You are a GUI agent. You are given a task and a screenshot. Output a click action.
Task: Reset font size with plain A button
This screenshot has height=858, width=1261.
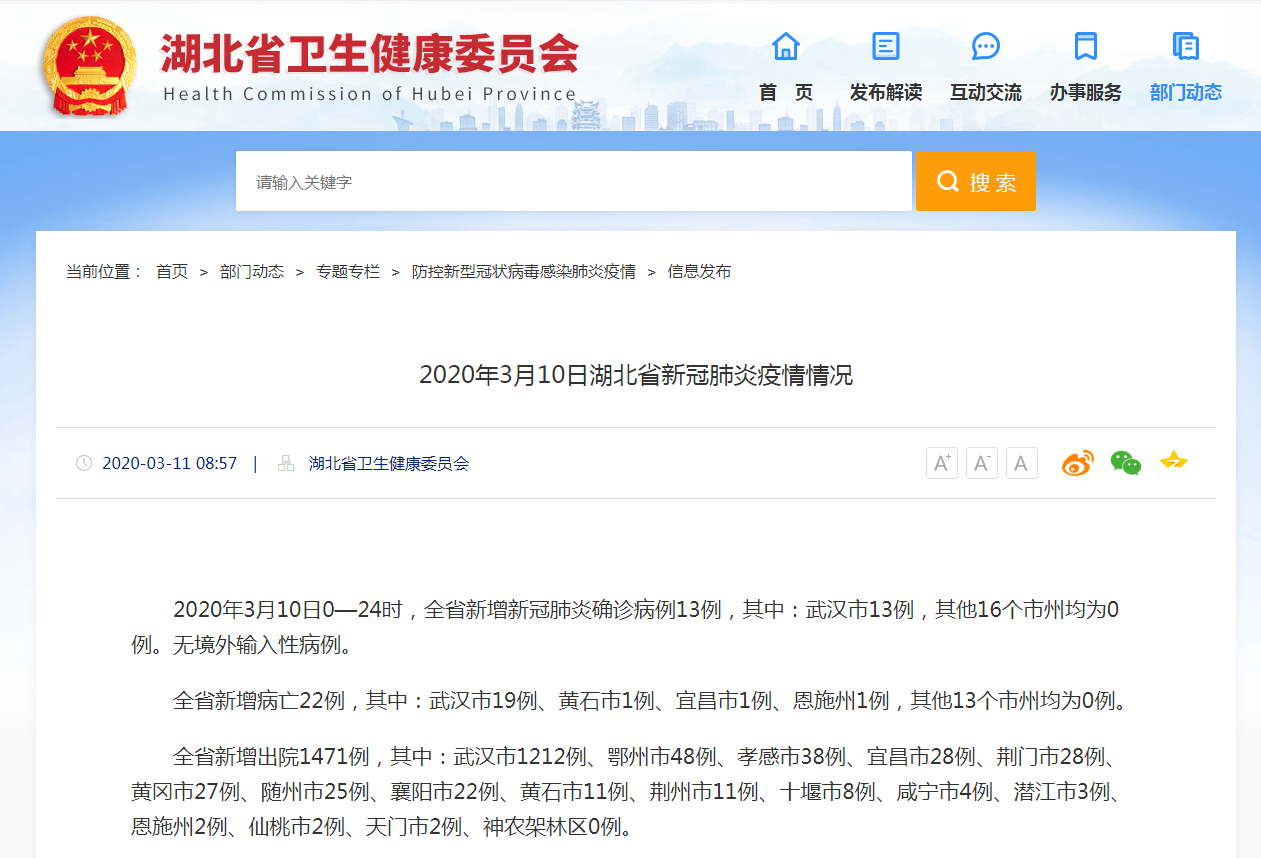(x=1021, y=463)
